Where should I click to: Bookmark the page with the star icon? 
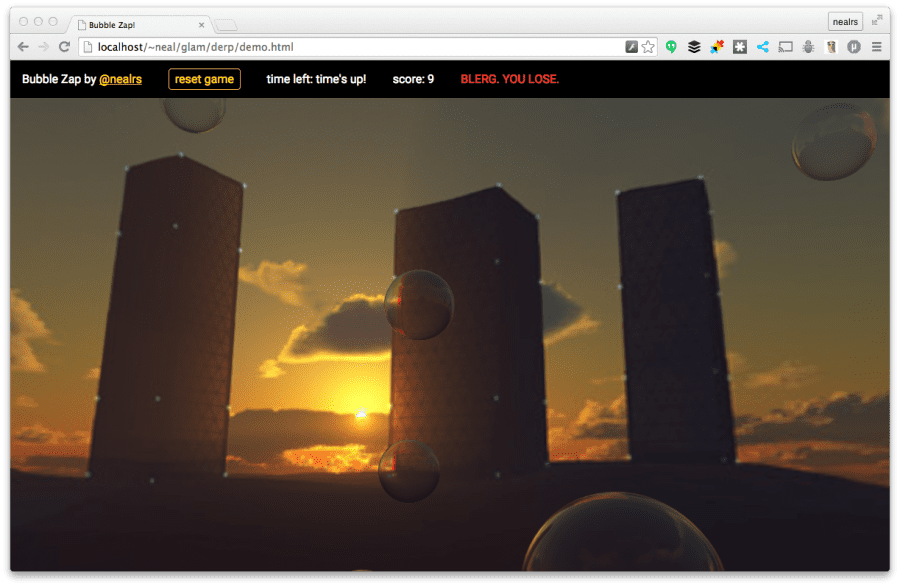tap(648, 47)
